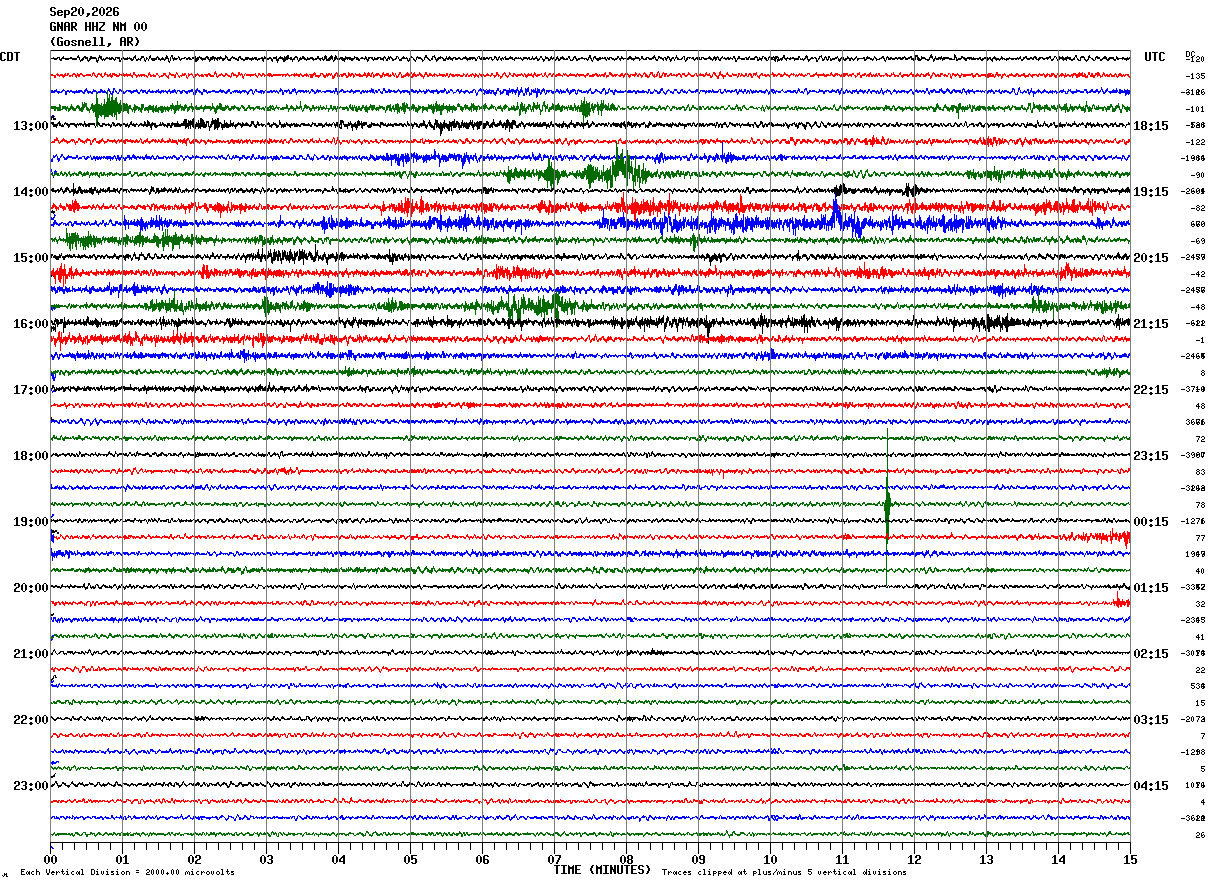Click the Traces clipped footnote text
Viewport: 1210px width, 886px height.
[784, 872]
